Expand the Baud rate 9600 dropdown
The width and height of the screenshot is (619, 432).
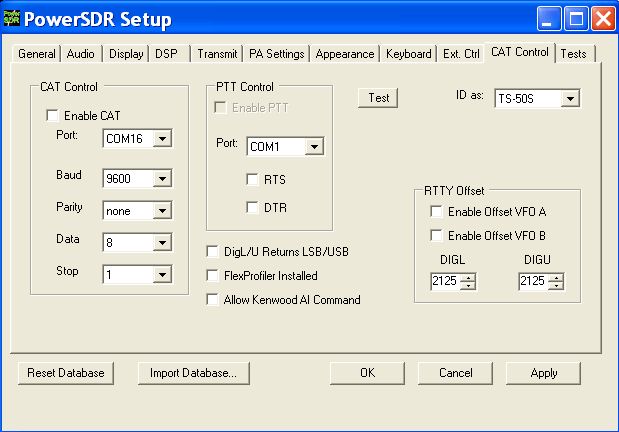click(162, 179)
